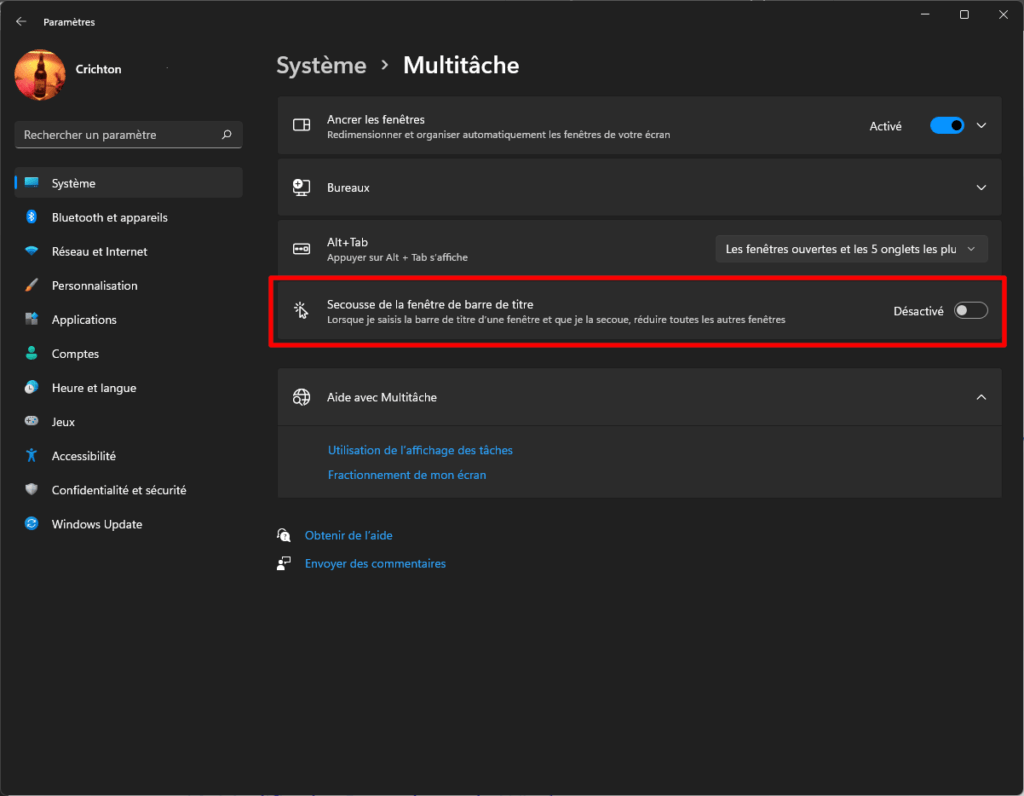
Task: Open Réseau et Internet section
Action: pyautogui.click(x=99, y=252)
